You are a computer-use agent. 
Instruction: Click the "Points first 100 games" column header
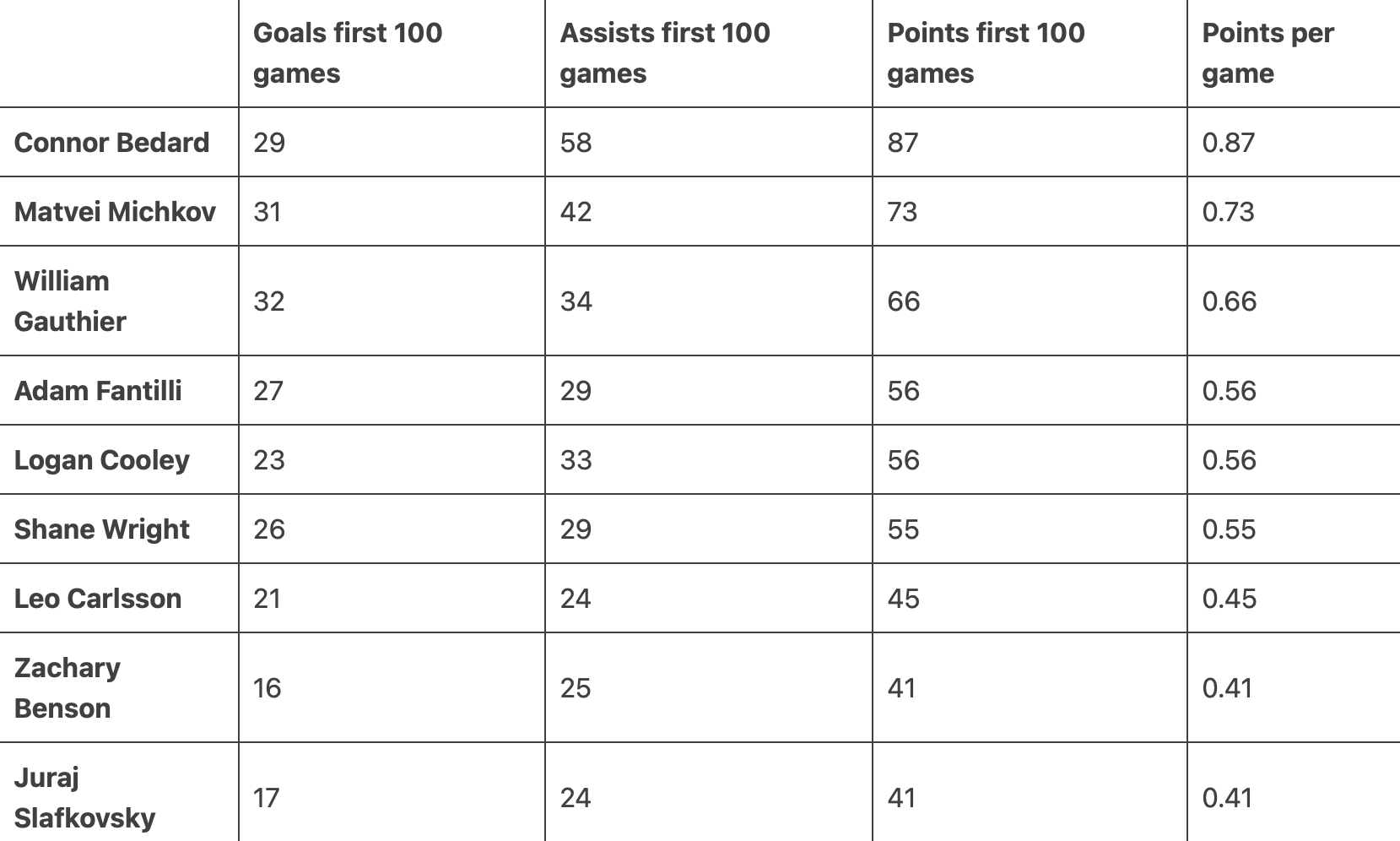pos(986,53)
